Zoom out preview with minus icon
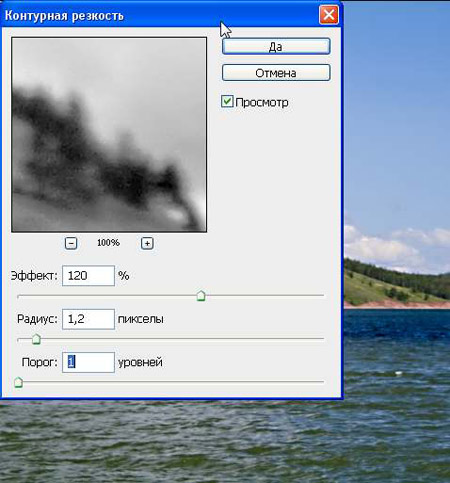The height and width of the screenshot is (483, 450). click(x=71, y=243)
